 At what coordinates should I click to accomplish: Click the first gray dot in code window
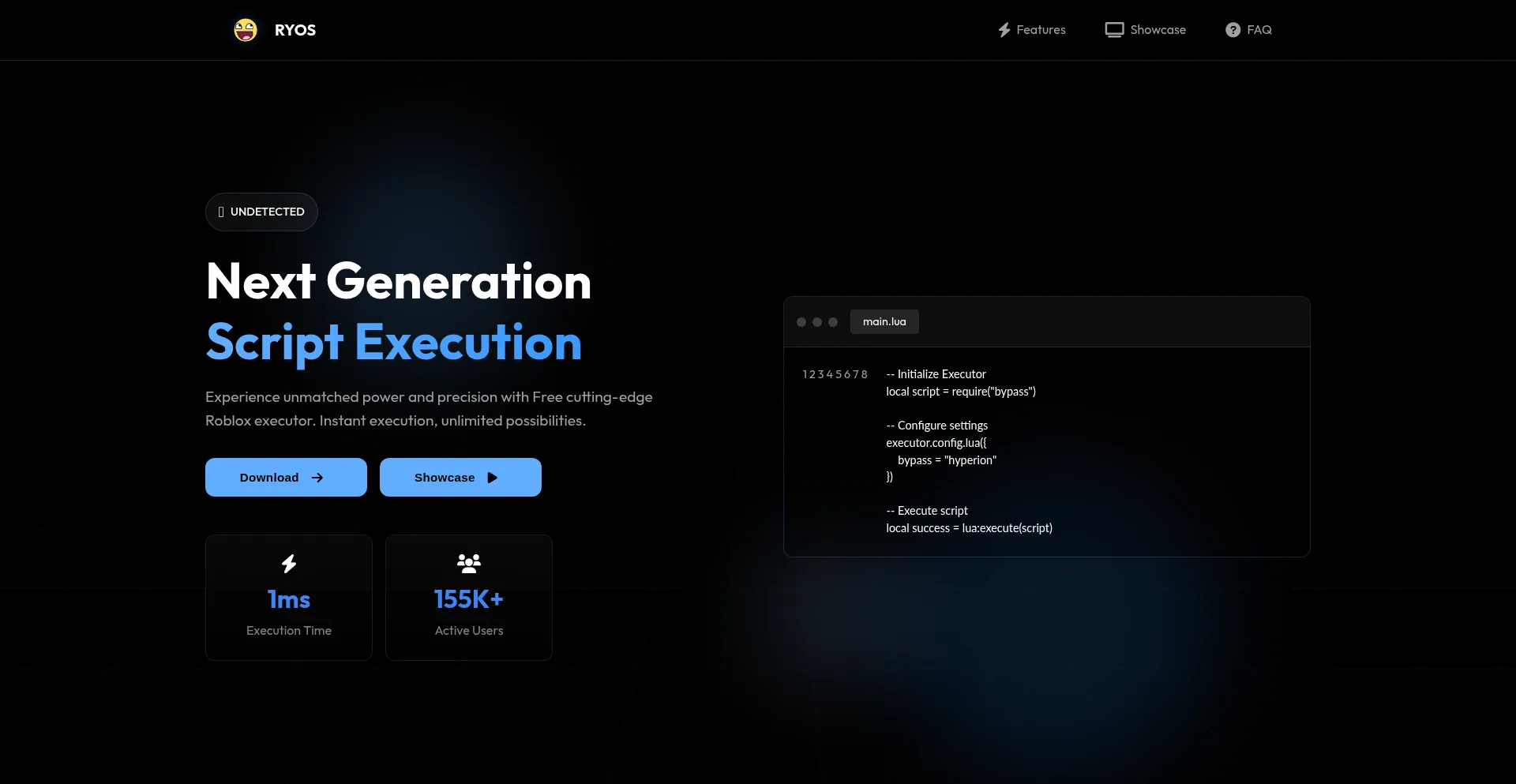click(801, 322)
